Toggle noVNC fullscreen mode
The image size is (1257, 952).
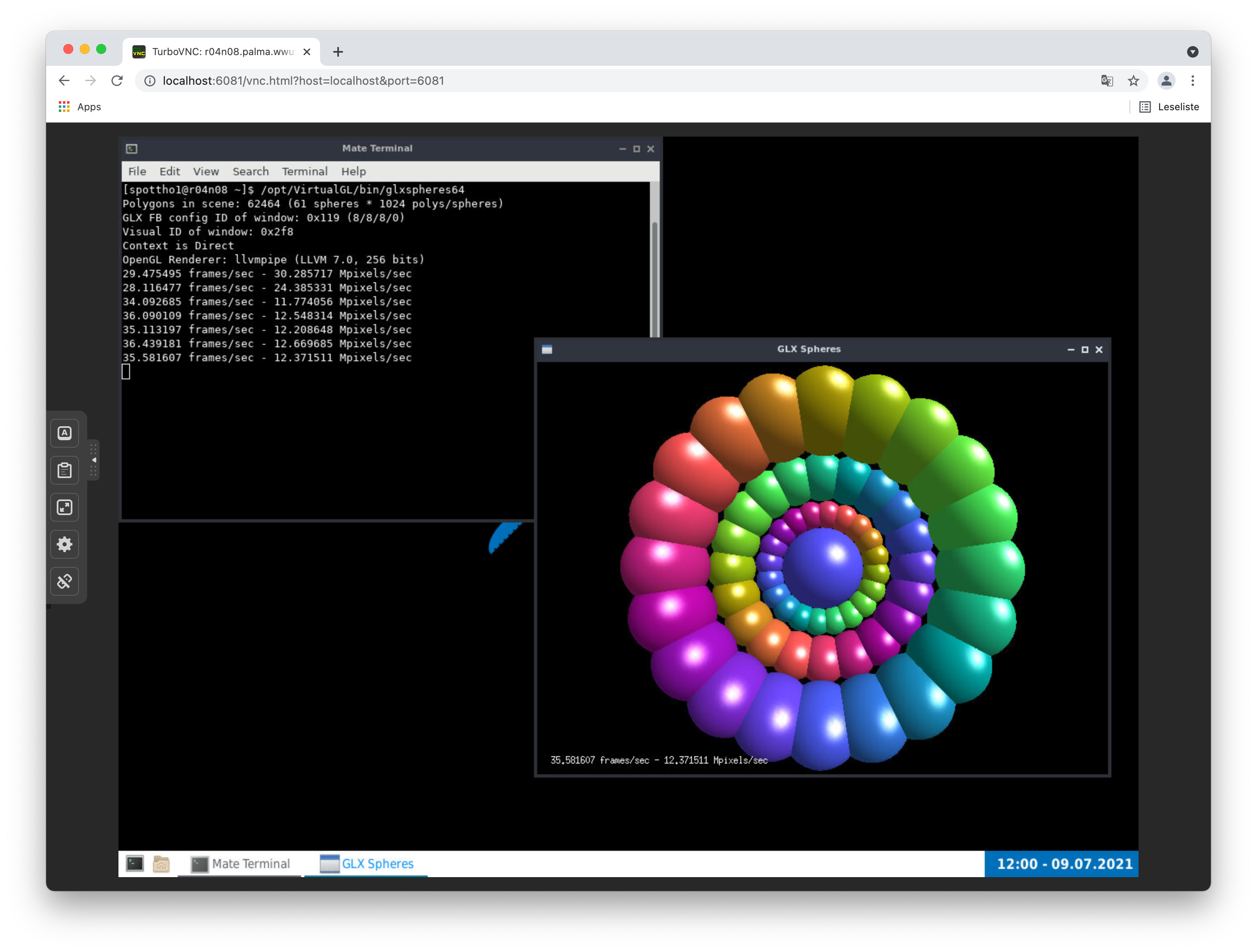point(64,508)
